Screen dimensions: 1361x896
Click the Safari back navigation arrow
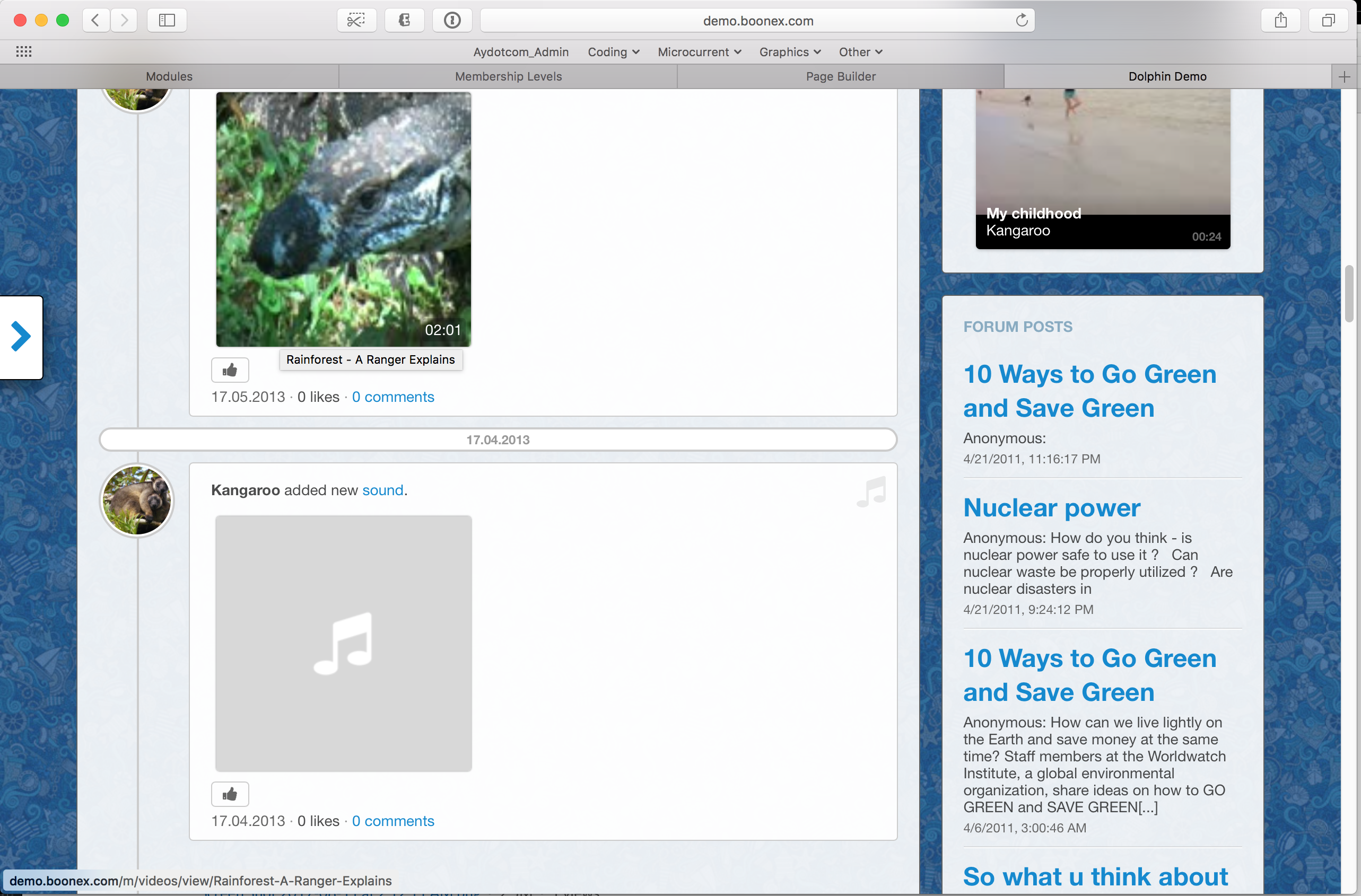(x=95, y=21)
